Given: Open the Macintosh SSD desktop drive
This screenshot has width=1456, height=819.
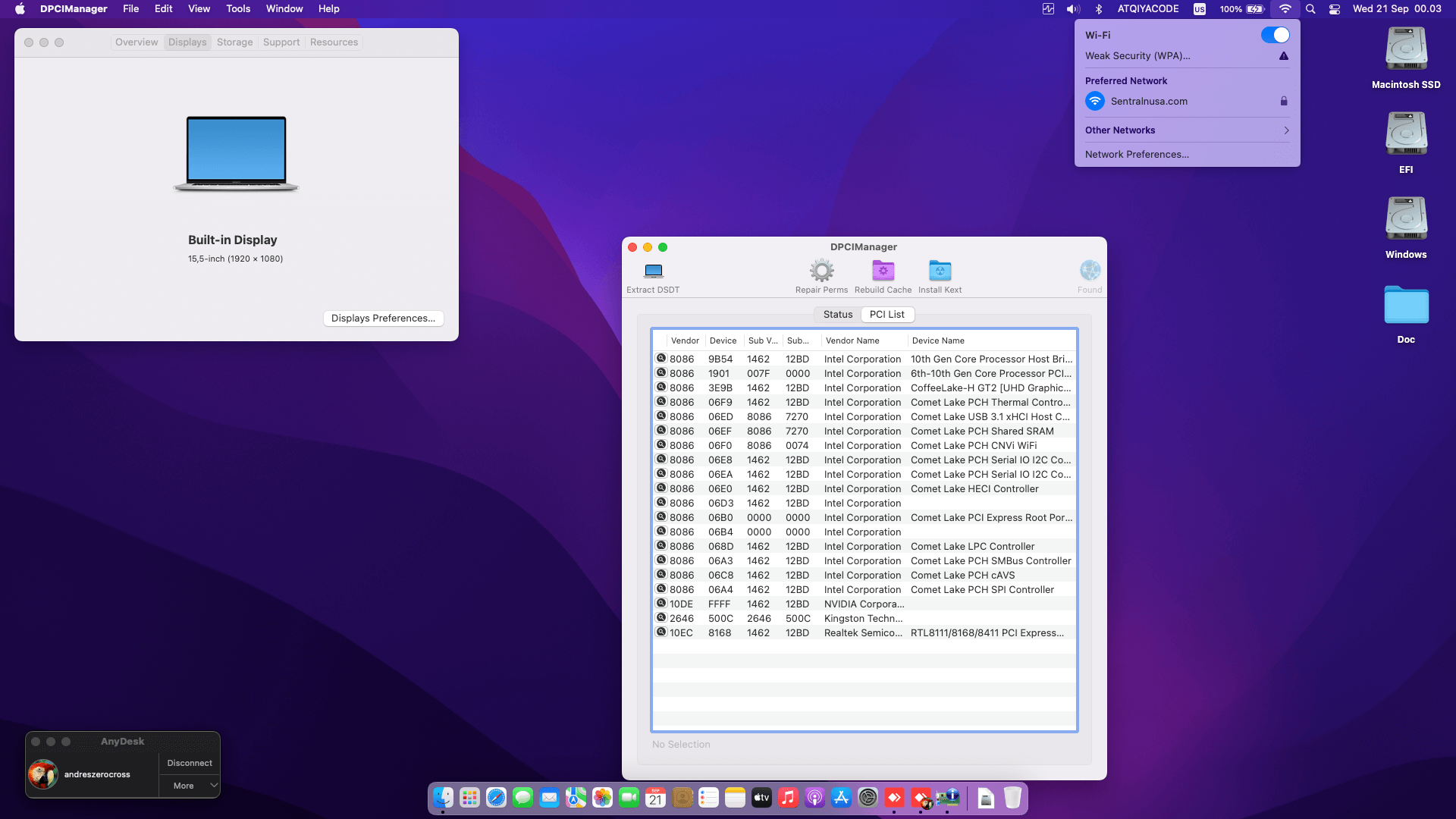Looking at the screenshot, I should (x=1406, y=50).
